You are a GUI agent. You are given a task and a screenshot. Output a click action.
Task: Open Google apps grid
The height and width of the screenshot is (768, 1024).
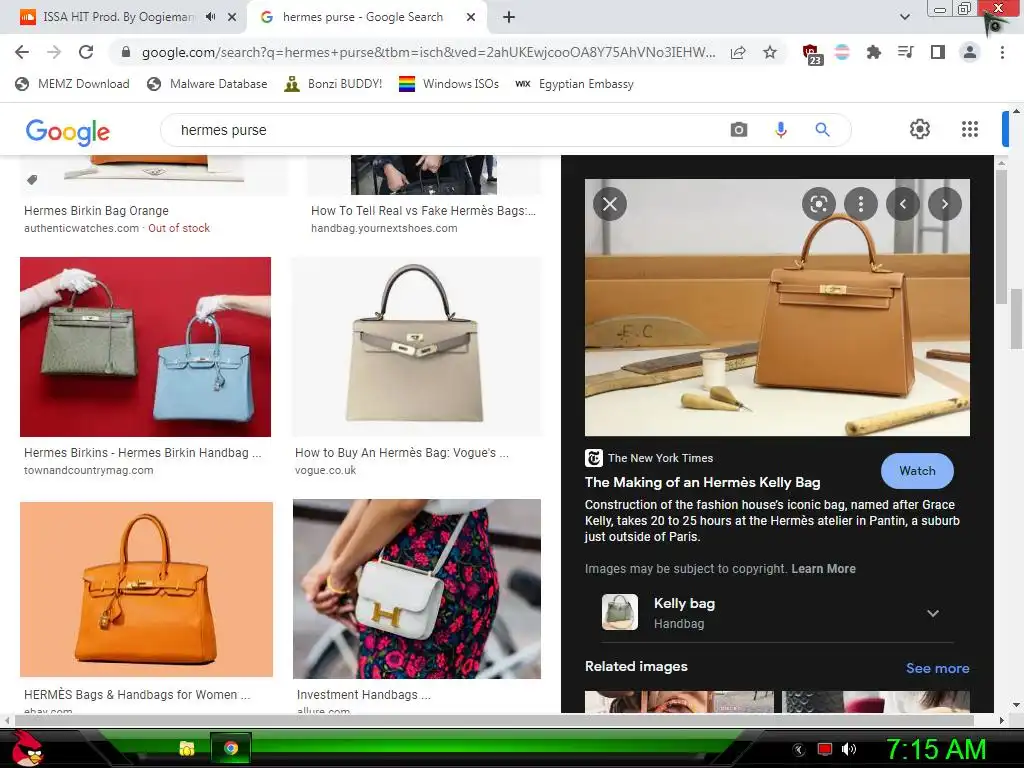[x=970, y=129]
